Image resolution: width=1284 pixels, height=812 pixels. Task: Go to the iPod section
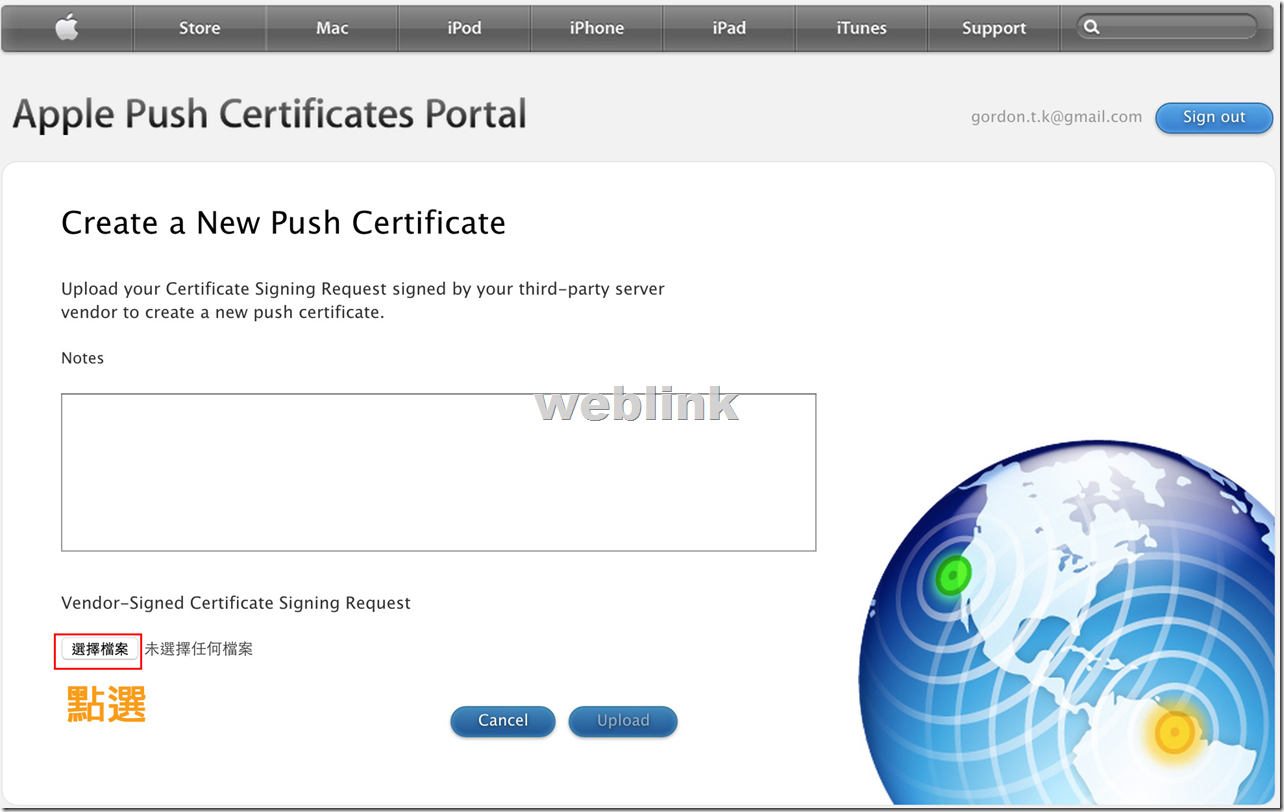pos(464,28)
